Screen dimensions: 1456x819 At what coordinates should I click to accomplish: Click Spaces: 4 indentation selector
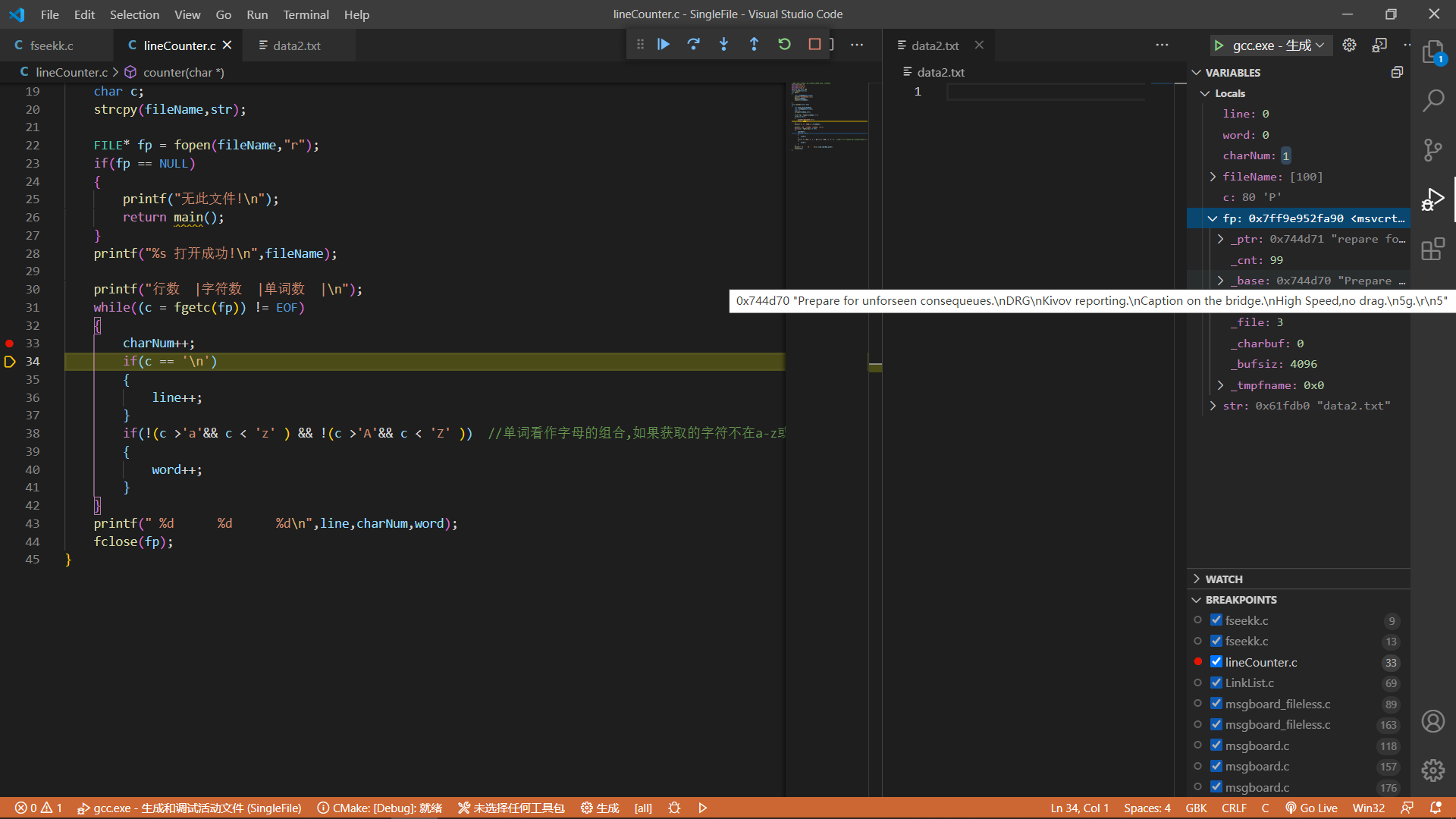click(x=1147, y=808)
